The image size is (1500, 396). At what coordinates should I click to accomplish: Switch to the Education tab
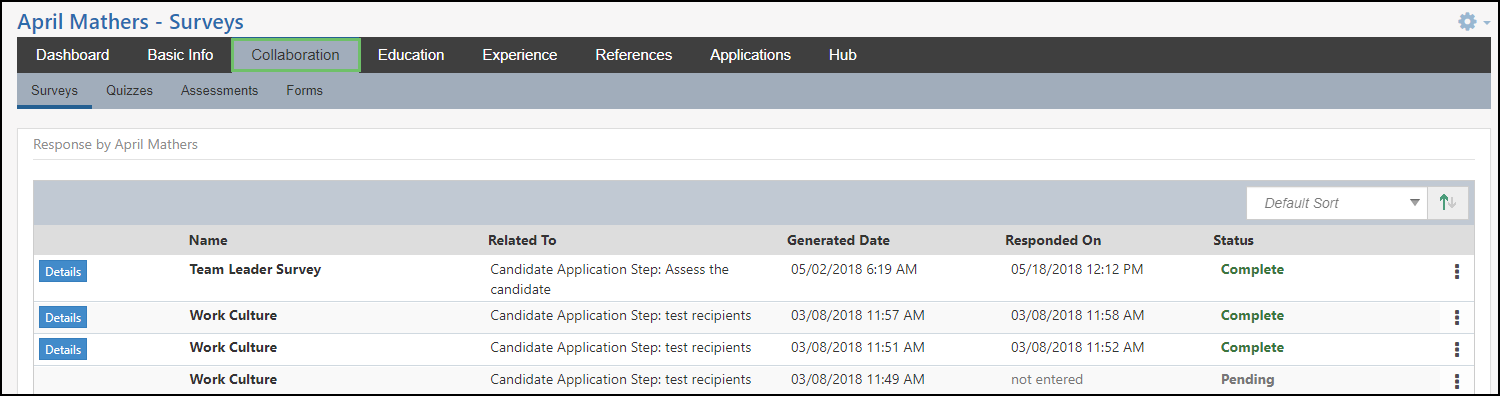(411, 55)
